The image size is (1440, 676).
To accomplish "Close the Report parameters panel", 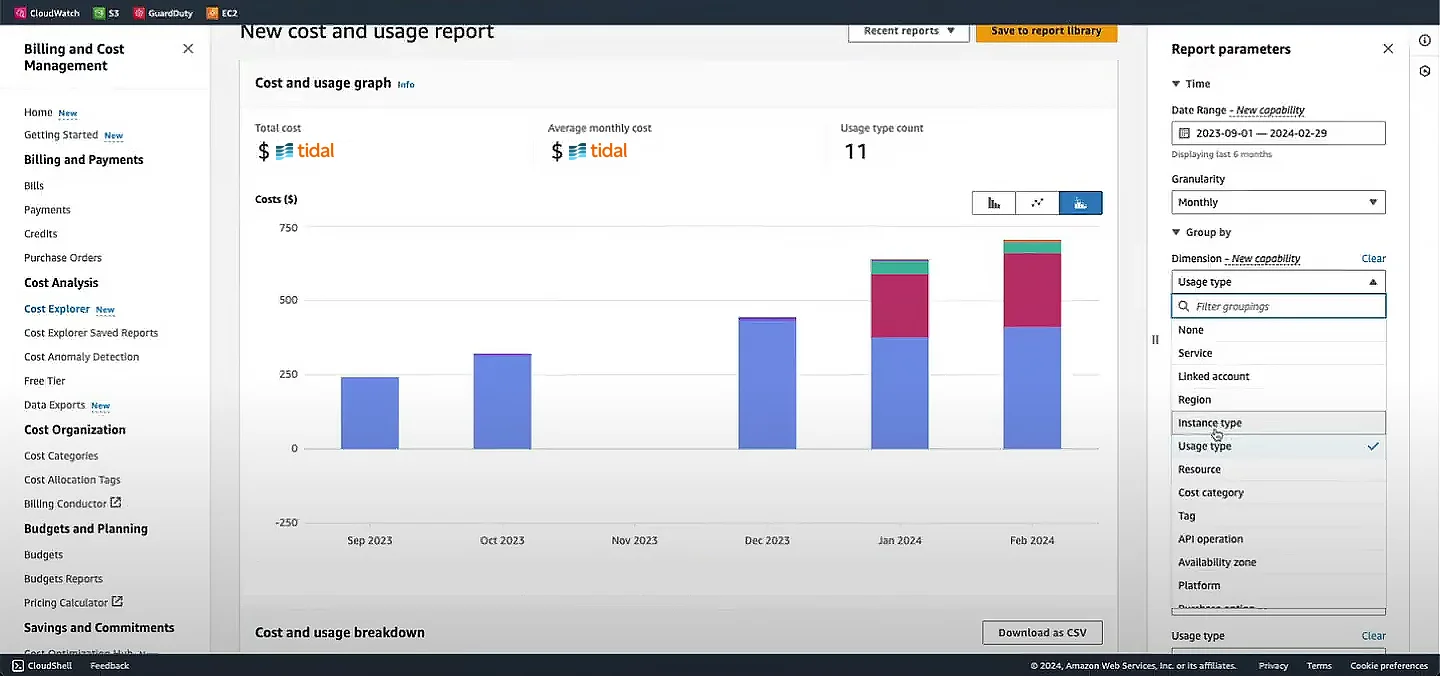I will [1387, 48].
